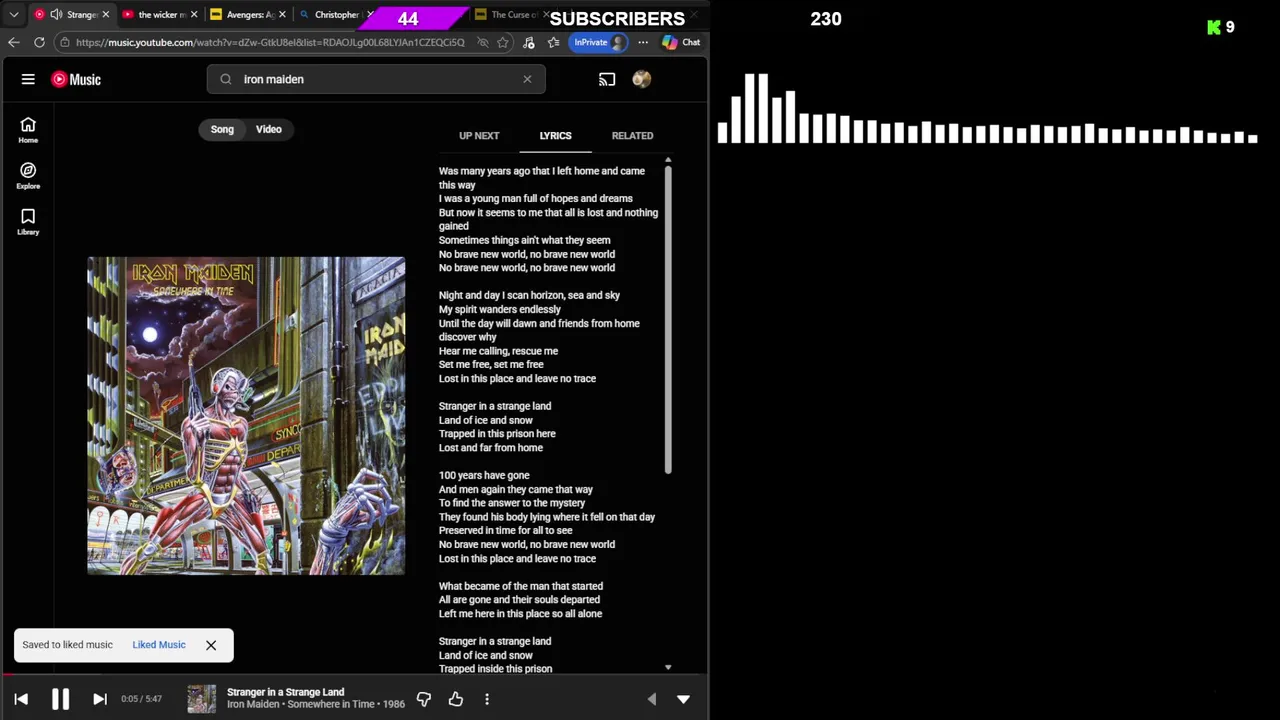Screen dimensions: 1280x720
Task: Click the lyrics scrollbar up arrow
Action: [x=668, y=160]
